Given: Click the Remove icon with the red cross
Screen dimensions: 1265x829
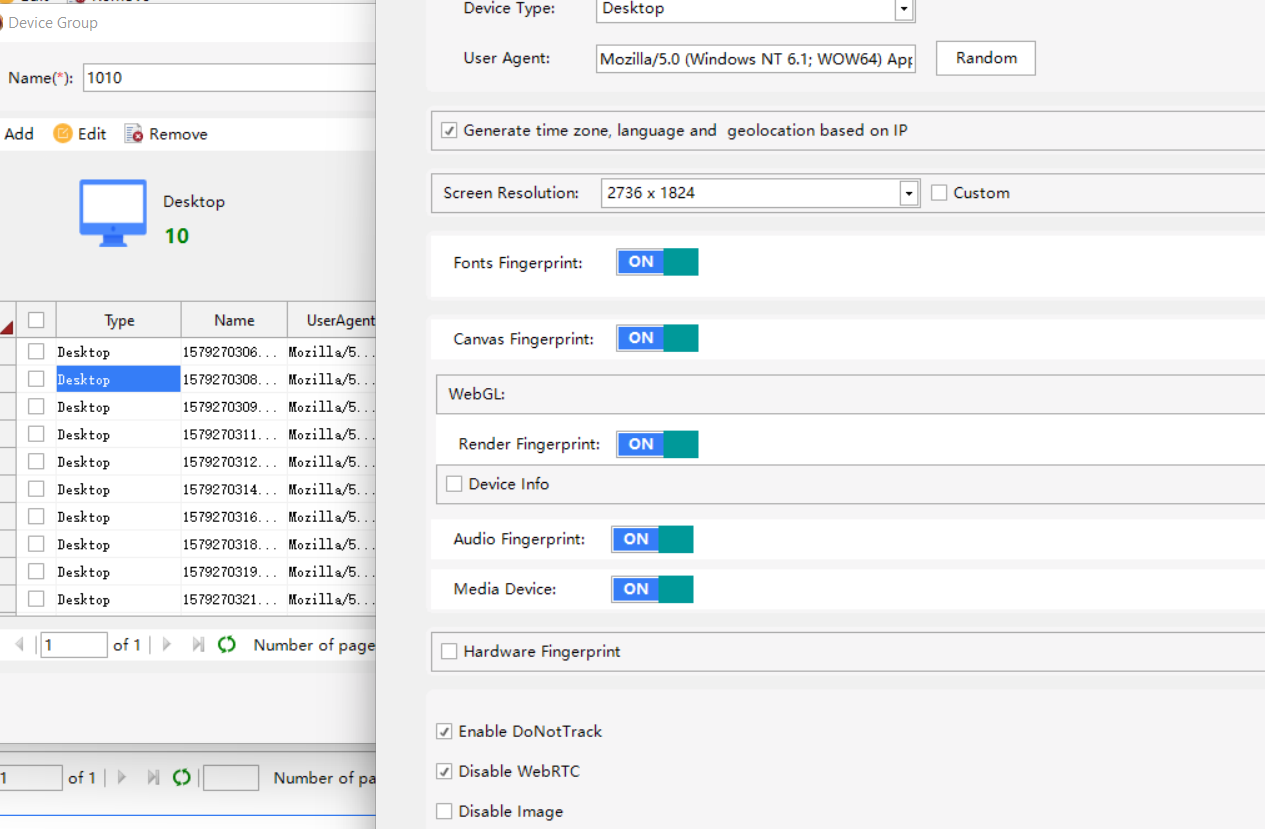Looking at the screenshot, I should click(x=134, y=134).
